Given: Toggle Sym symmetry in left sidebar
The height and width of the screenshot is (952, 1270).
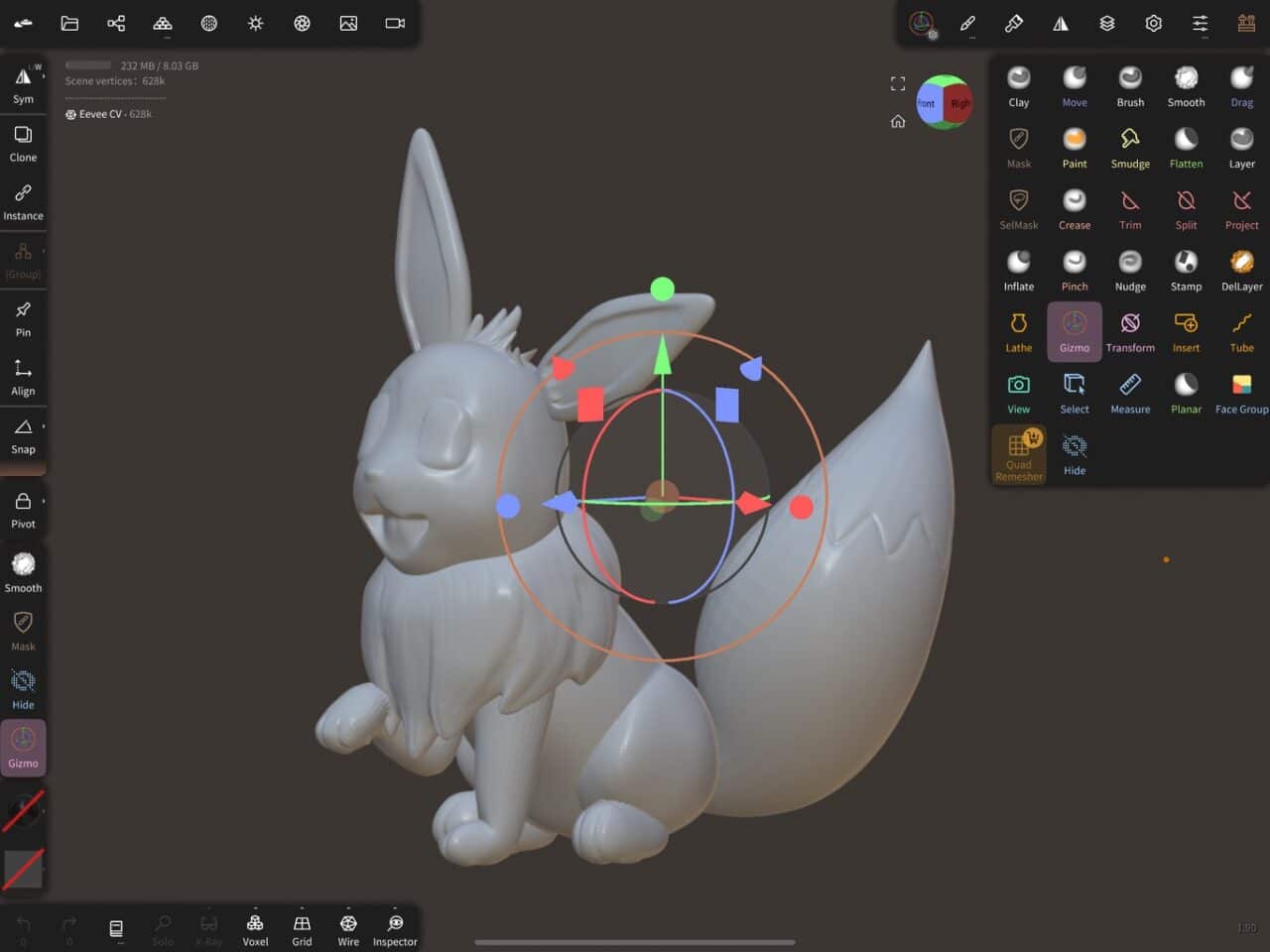Looking at the screenshot, I should (x=23, y=83).
